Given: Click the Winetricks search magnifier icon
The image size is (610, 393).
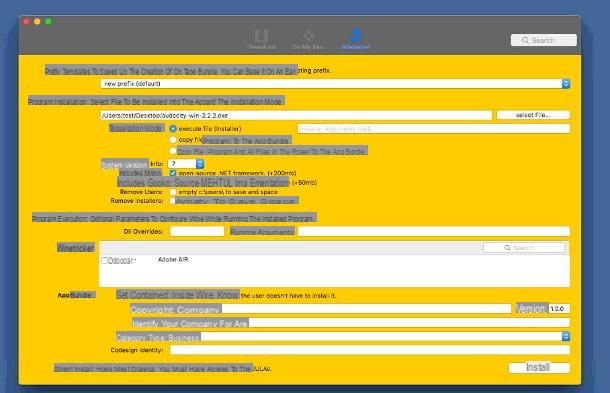Looking at the screenshot, I should click(507, 248).
